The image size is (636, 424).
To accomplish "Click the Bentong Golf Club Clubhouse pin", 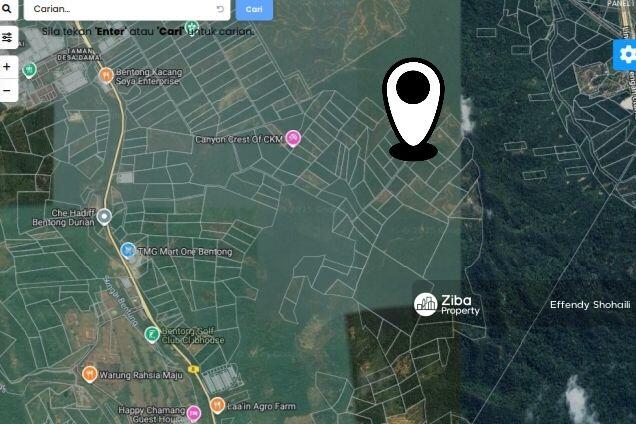I will coord(152,335).
